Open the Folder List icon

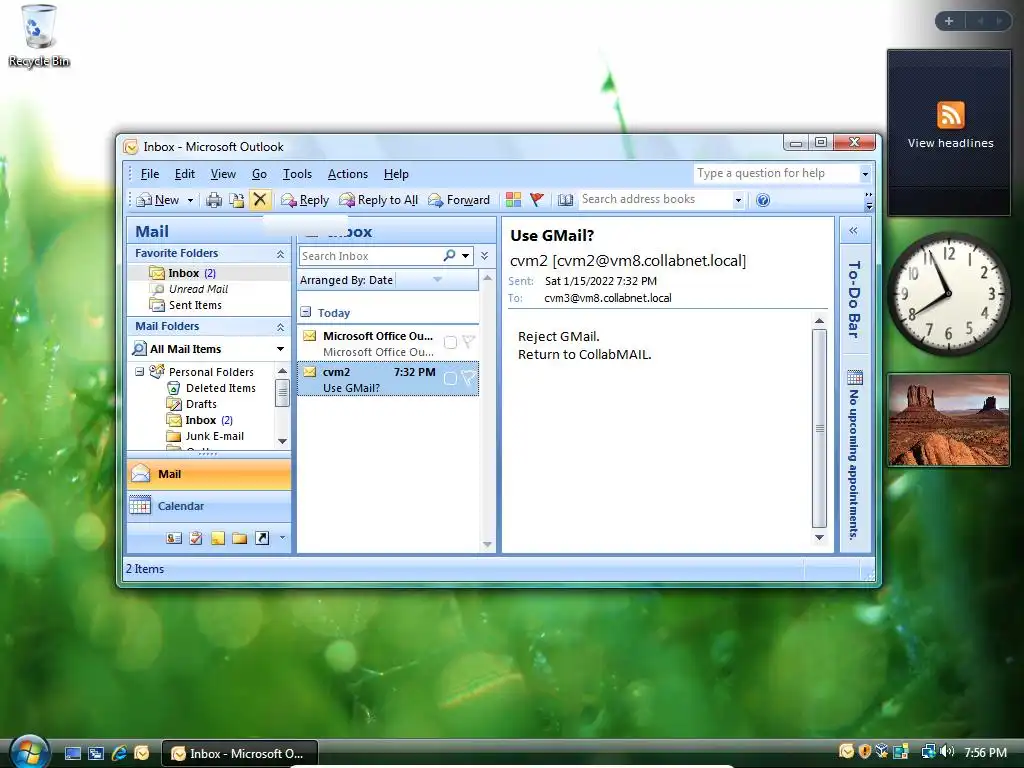[x=240, y=538]
